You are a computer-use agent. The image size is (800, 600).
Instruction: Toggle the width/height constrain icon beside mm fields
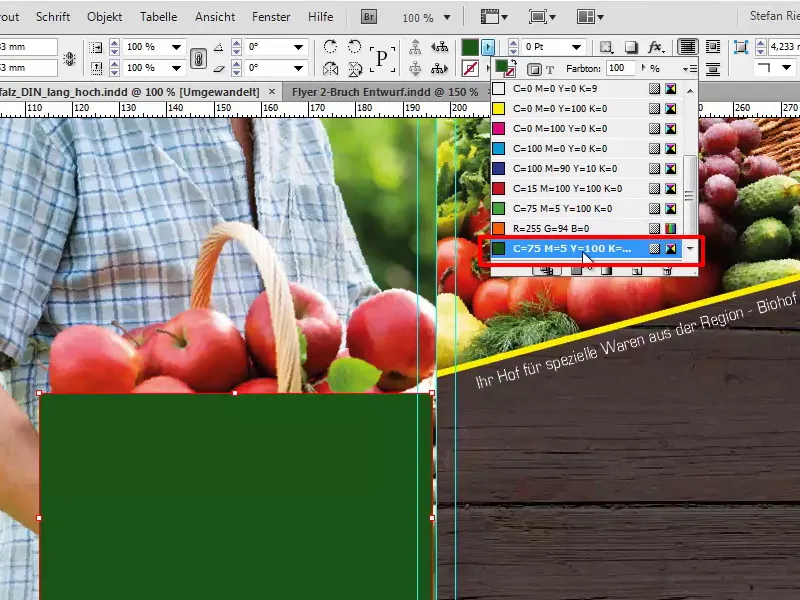tap(69, 58)
